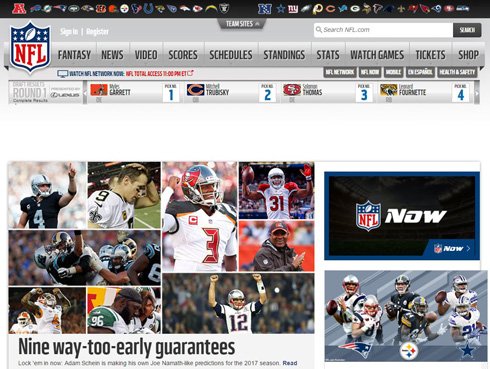Advance draft picks with the right arrow
Screen dimensions: 490x369
point(477,93)
